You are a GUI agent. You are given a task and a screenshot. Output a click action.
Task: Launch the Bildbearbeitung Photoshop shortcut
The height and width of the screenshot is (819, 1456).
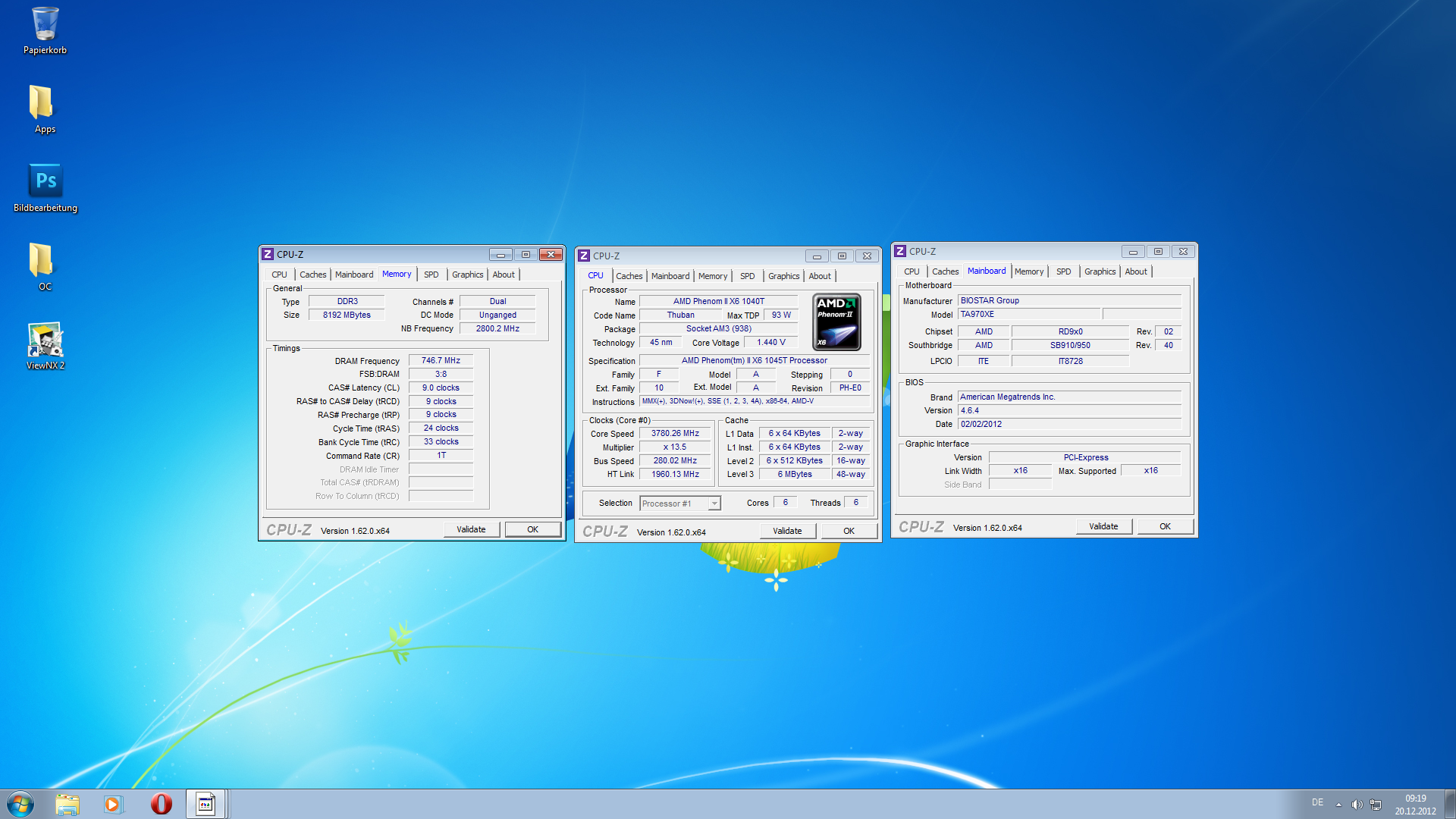[45, 188]
